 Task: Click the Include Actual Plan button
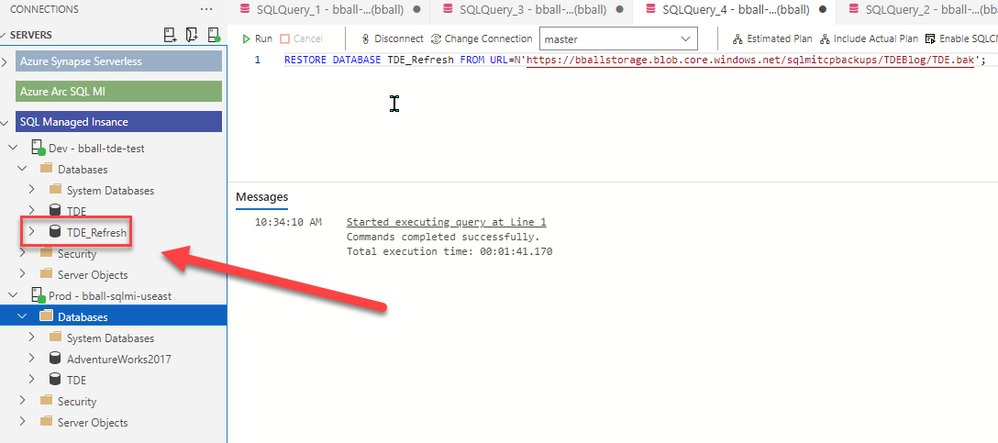[x=869, y=39]
